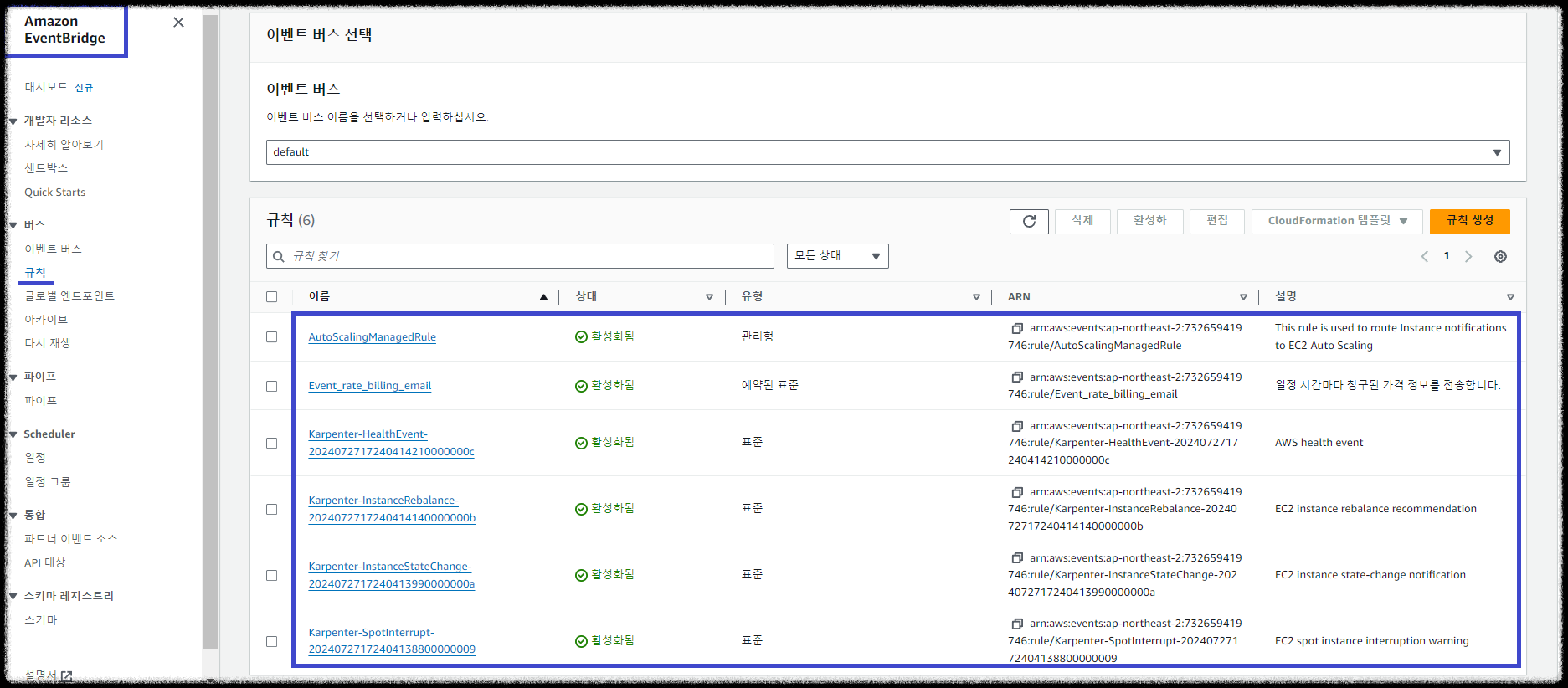Close the EventBridge navigation panel
This screenshot has width=1568, height=688.
[178, 23]
